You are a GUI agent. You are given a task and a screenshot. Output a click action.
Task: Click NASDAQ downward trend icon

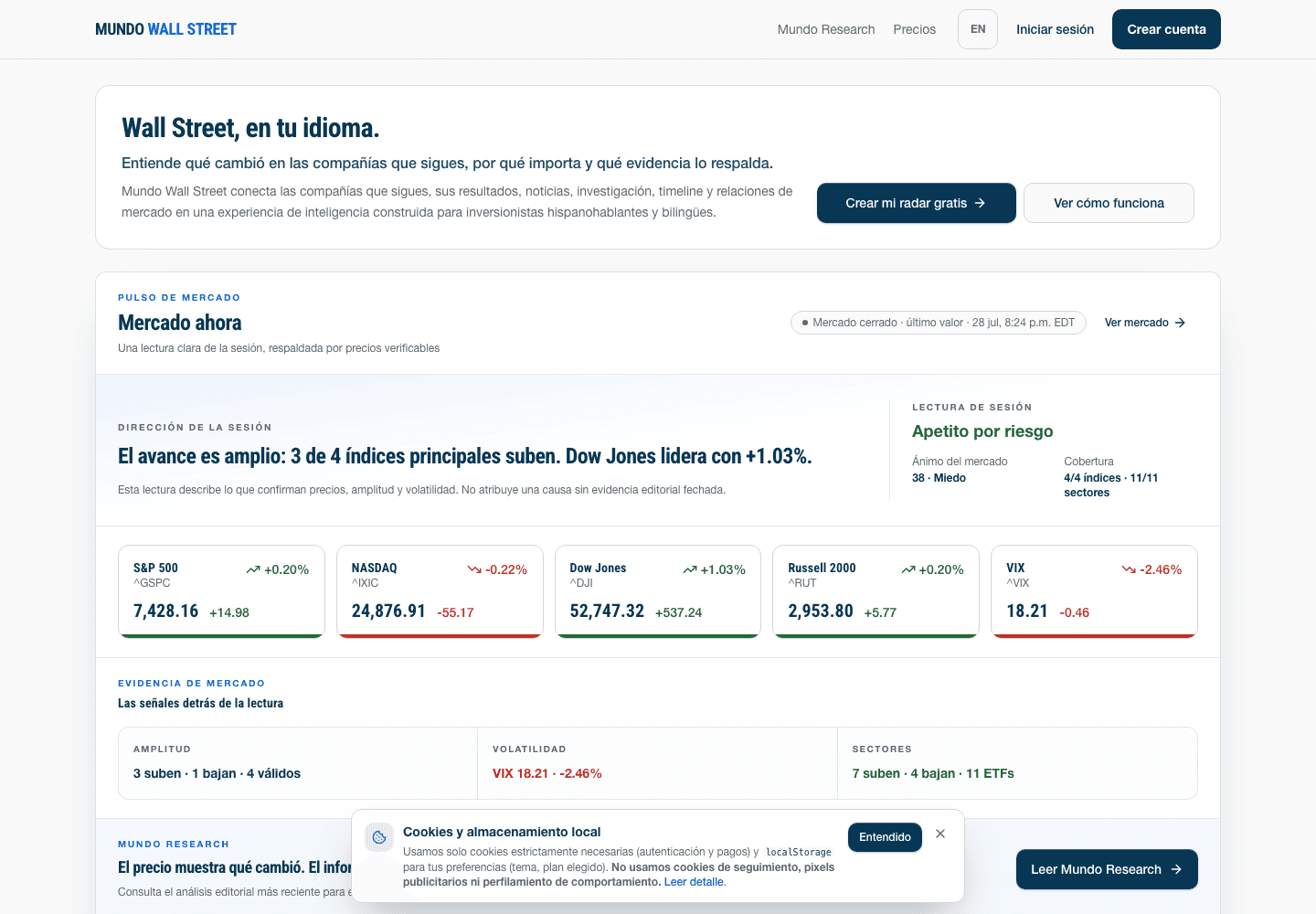(x=474, y=569)
